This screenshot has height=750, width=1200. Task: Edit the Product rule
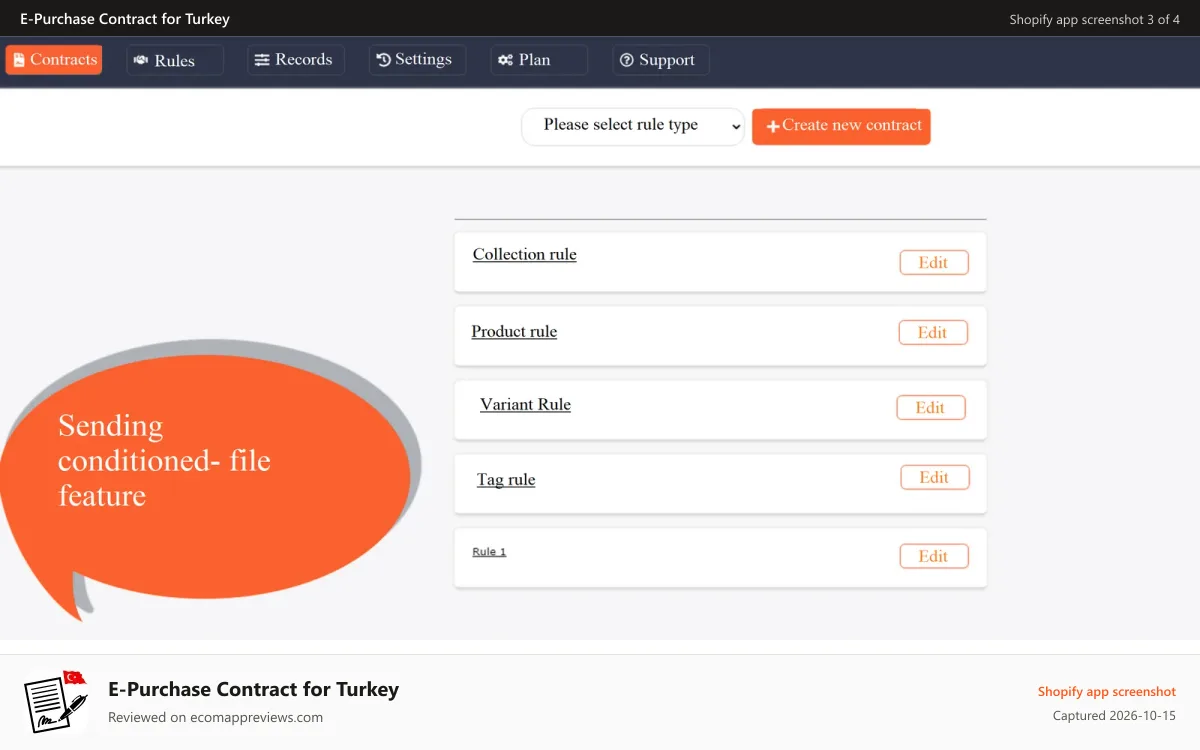pyautogui.click(x=933, y=332)
